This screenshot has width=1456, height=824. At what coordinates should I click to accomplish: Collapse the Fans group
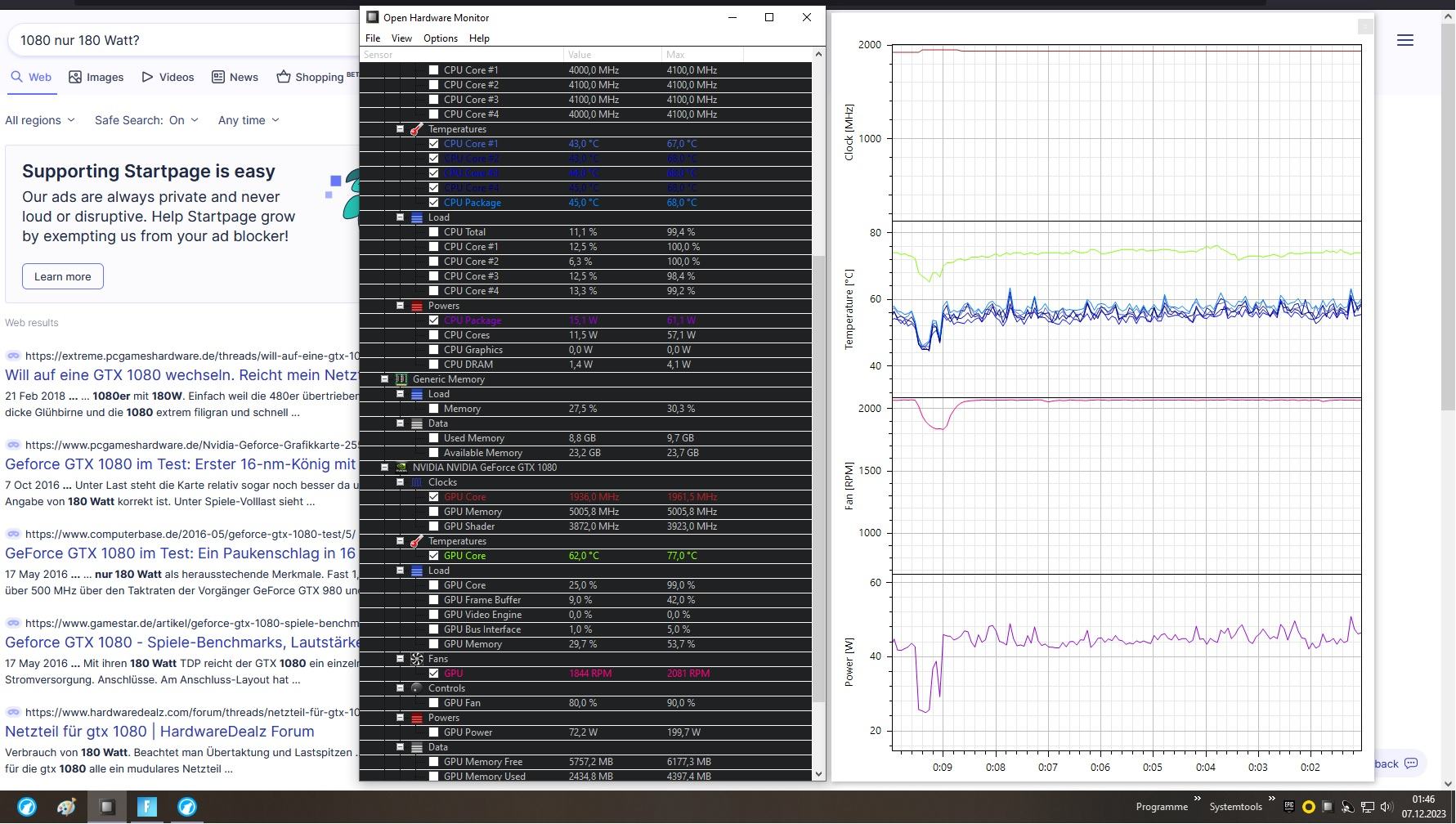(401, 659)
